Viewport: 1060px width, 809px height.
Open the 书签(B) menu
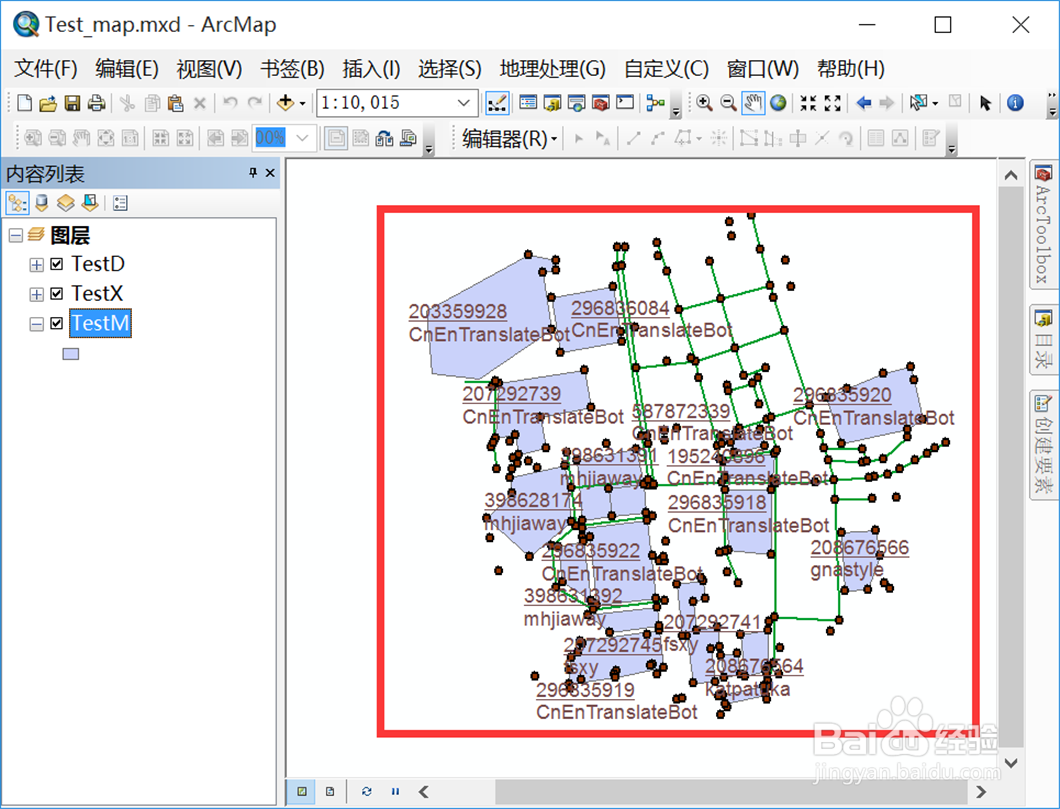(x=292, y=69)
